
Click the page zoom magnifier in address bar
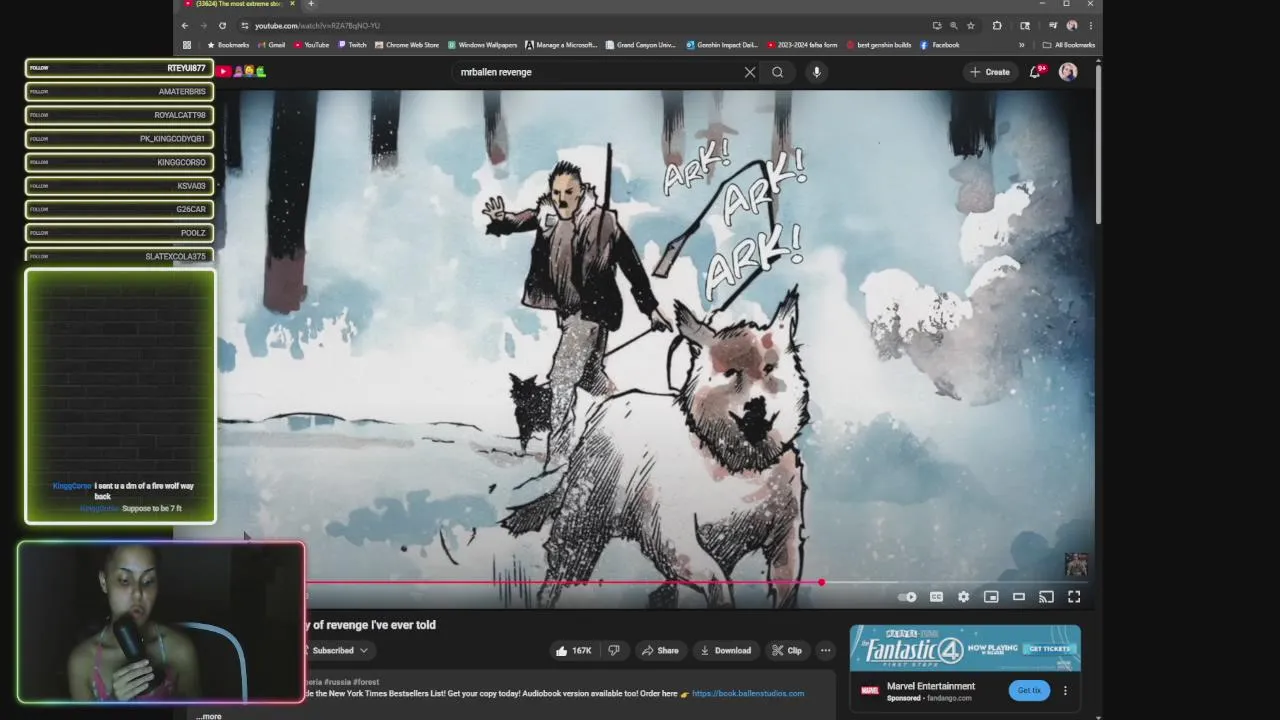953,25
